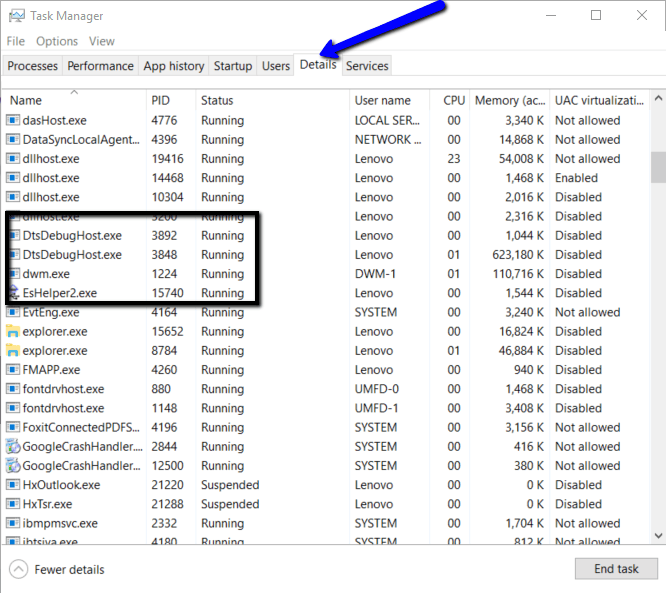Click PID 21220 of HxOutlook.exe
This screenshot has height=593, width=666.
[167, 485]
